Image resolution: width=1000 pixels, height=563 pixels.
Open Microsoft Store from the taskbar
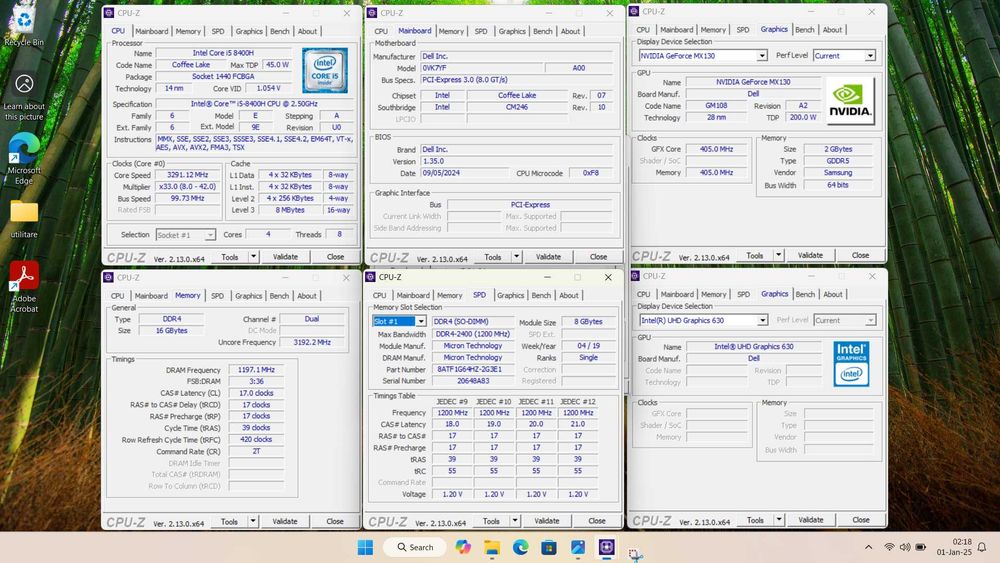click(x=549, y=547)
